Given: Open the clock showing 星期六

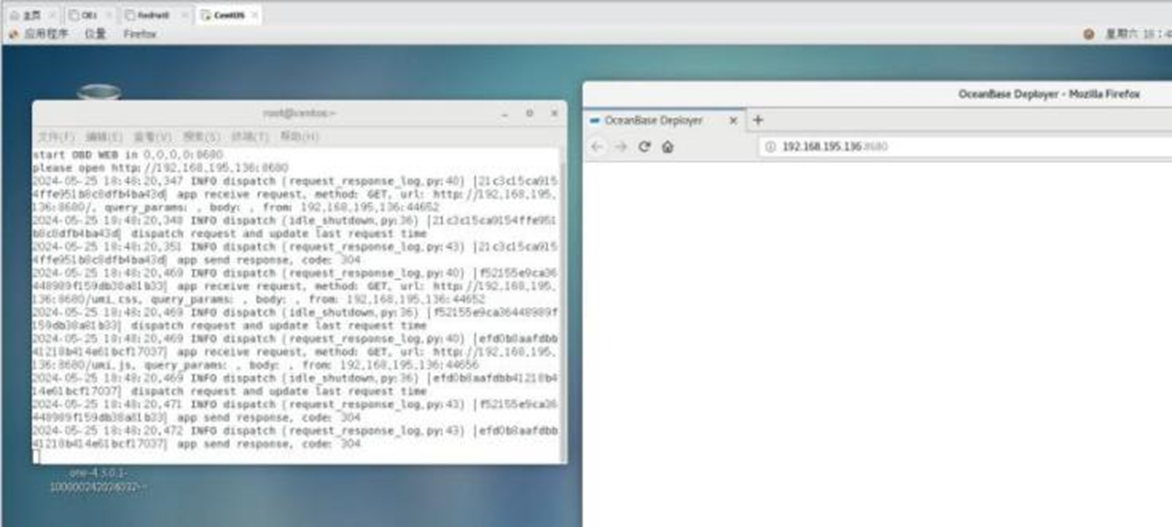Looking at the screenshot, I should coord(1138,34).
